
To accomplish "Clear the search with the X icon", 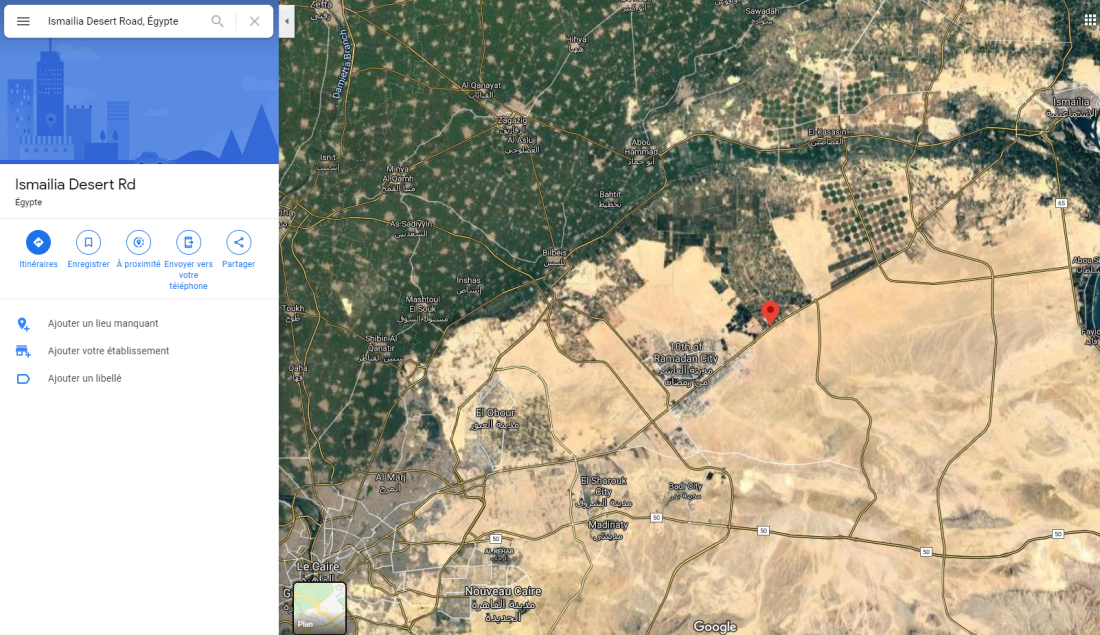I will pos(255,21).
